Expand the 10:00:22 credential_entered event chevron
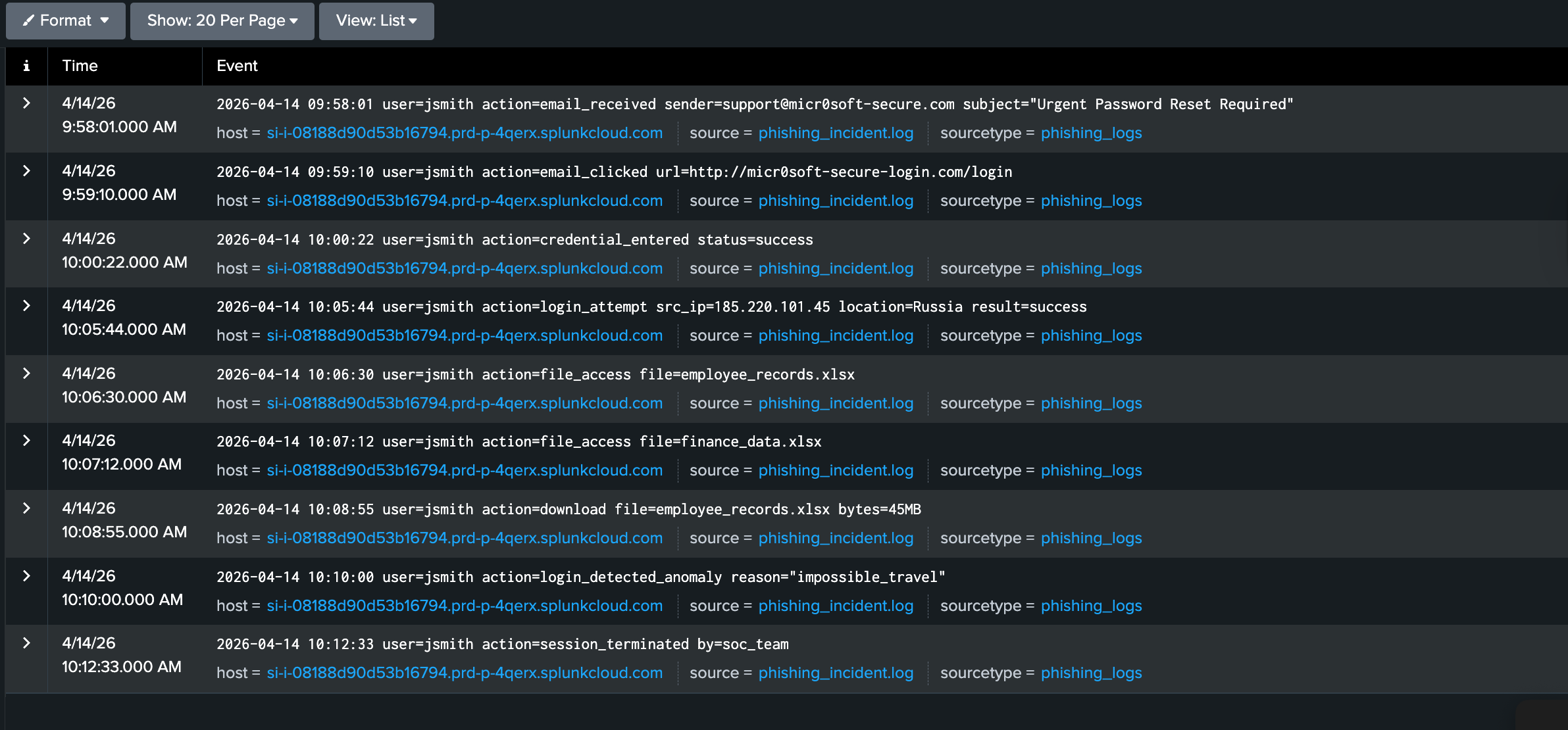The image size is (1568, 730). (26, 239)
